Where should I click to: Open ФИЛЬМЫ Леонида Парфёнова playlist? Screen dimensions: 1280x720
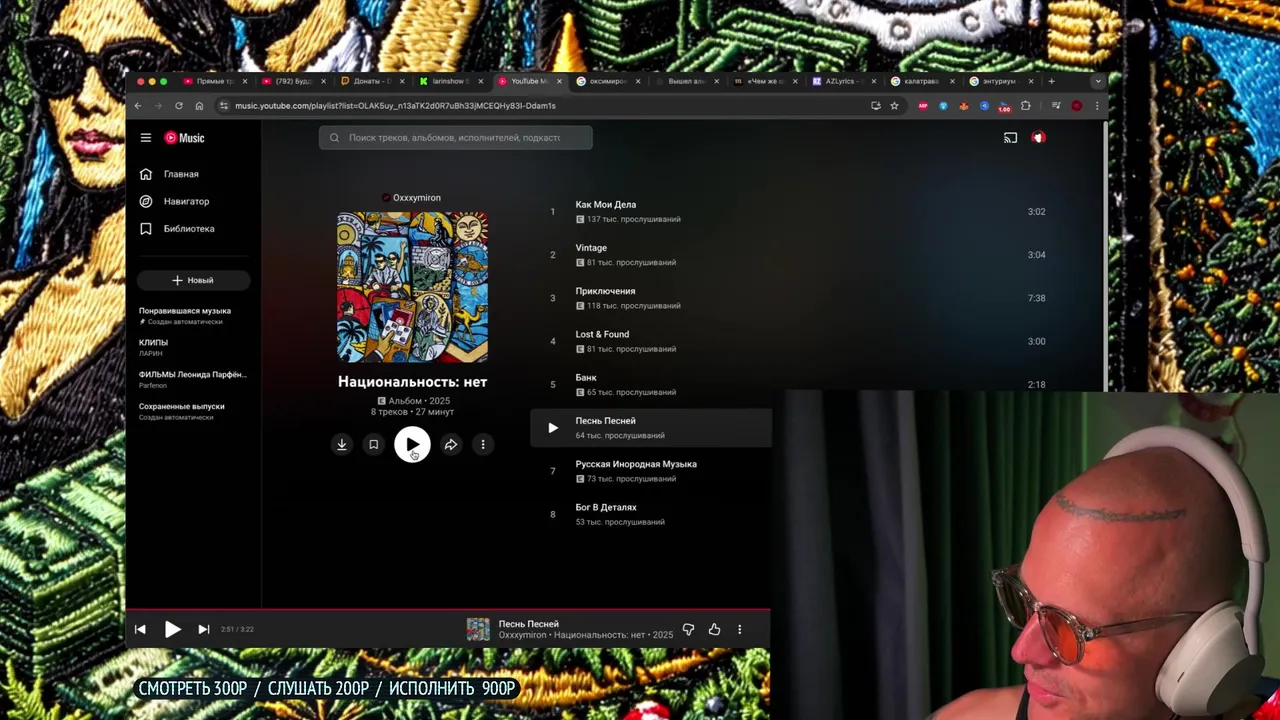point(193,379)
